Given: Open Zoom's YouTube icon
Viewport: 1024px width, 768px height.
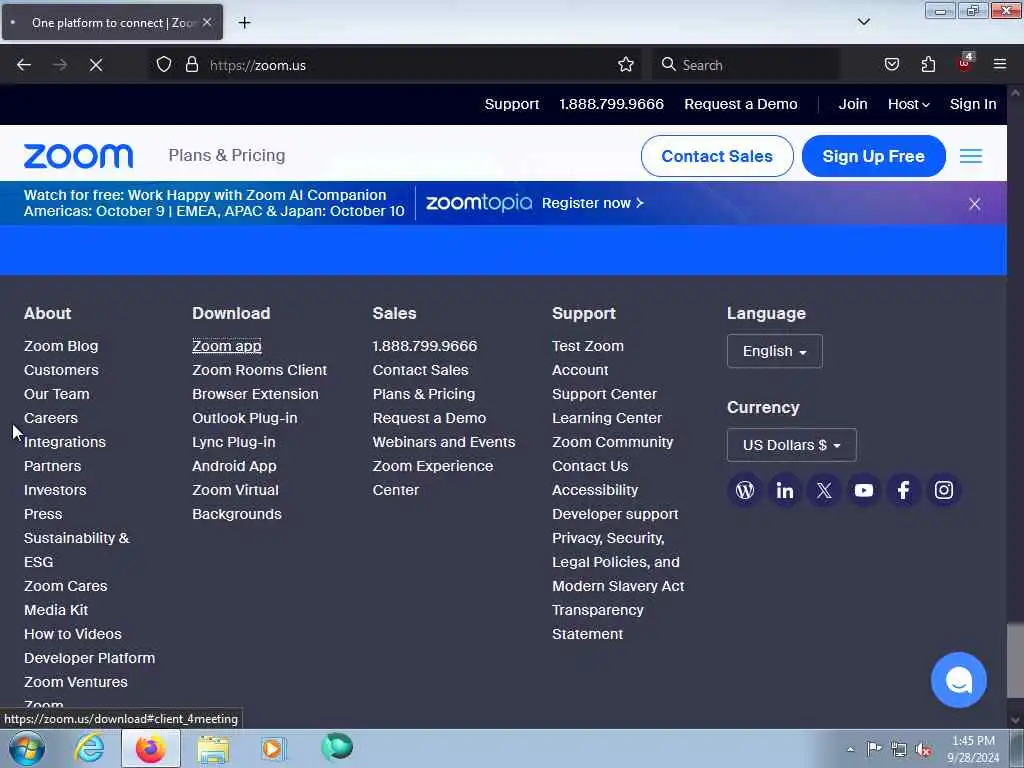Looking at the screenshot, I should (x=864, y=490).
